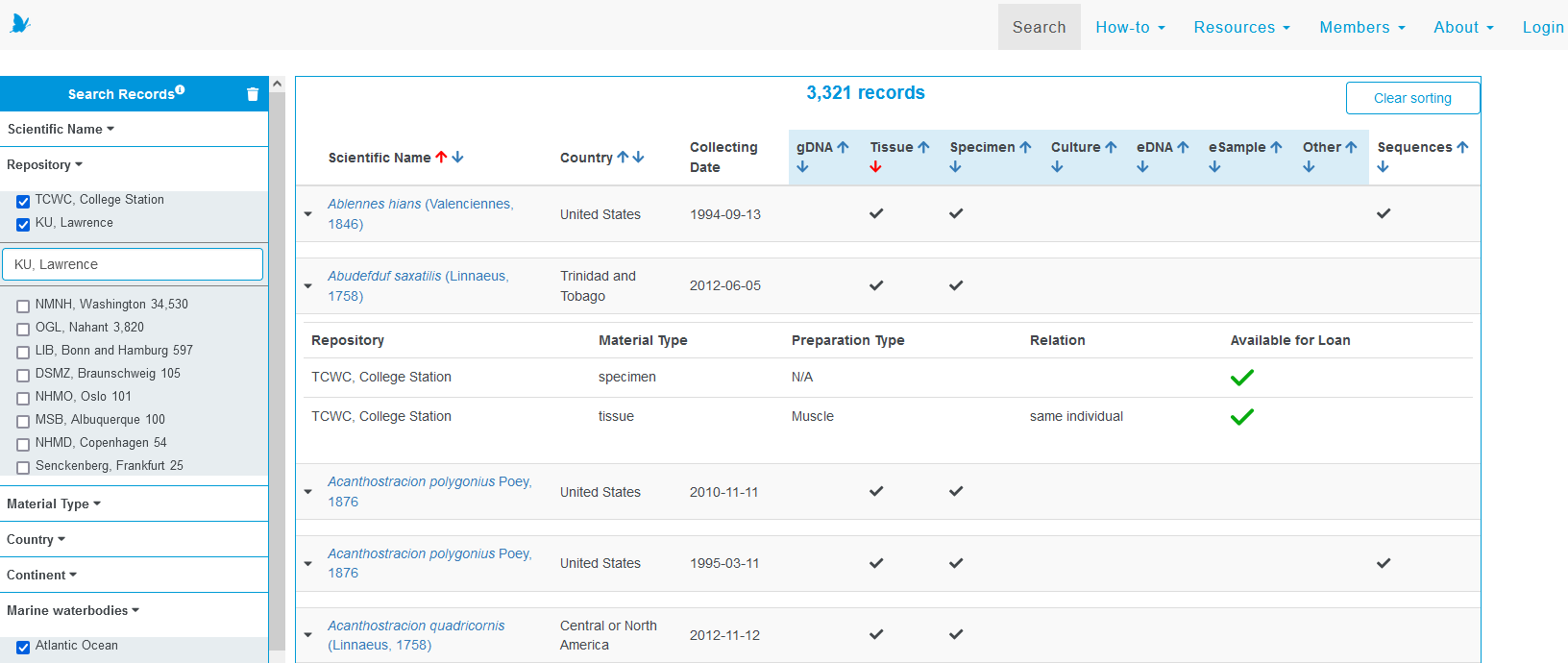
Task: Check the NMNH, Washington repository checkbox
Action: coord(23,307)
